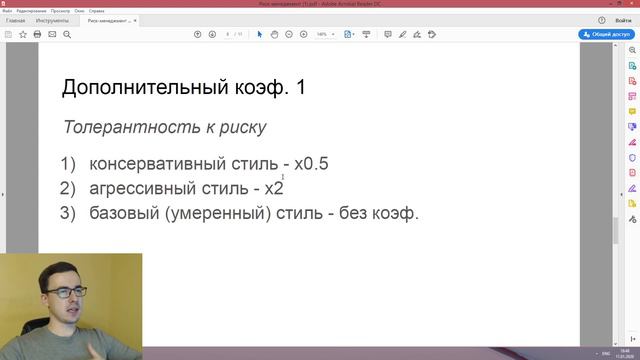Screen dimensions: 640x360
Task: Click the scroll down arrow of document scrollbar
Action: point(616,344)
